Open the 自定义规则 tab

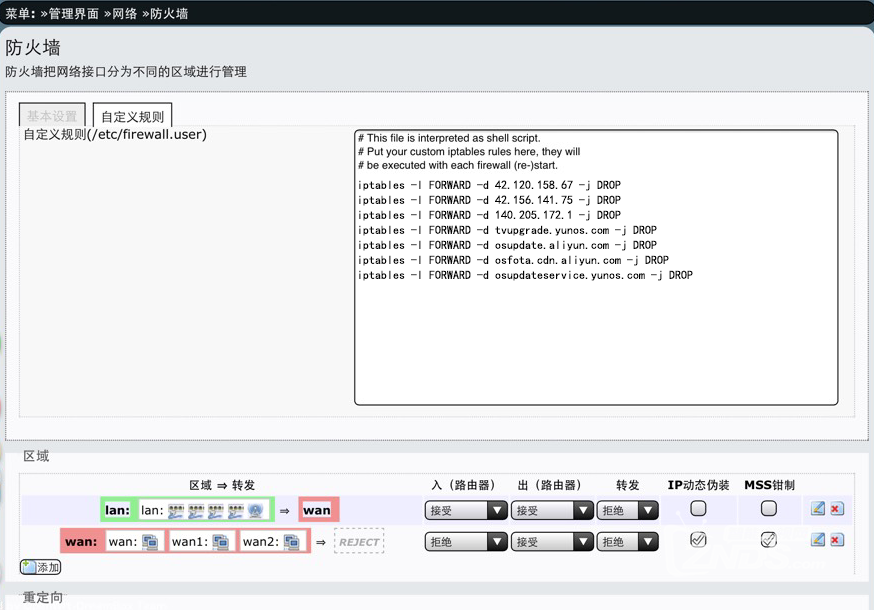point(132,115)
